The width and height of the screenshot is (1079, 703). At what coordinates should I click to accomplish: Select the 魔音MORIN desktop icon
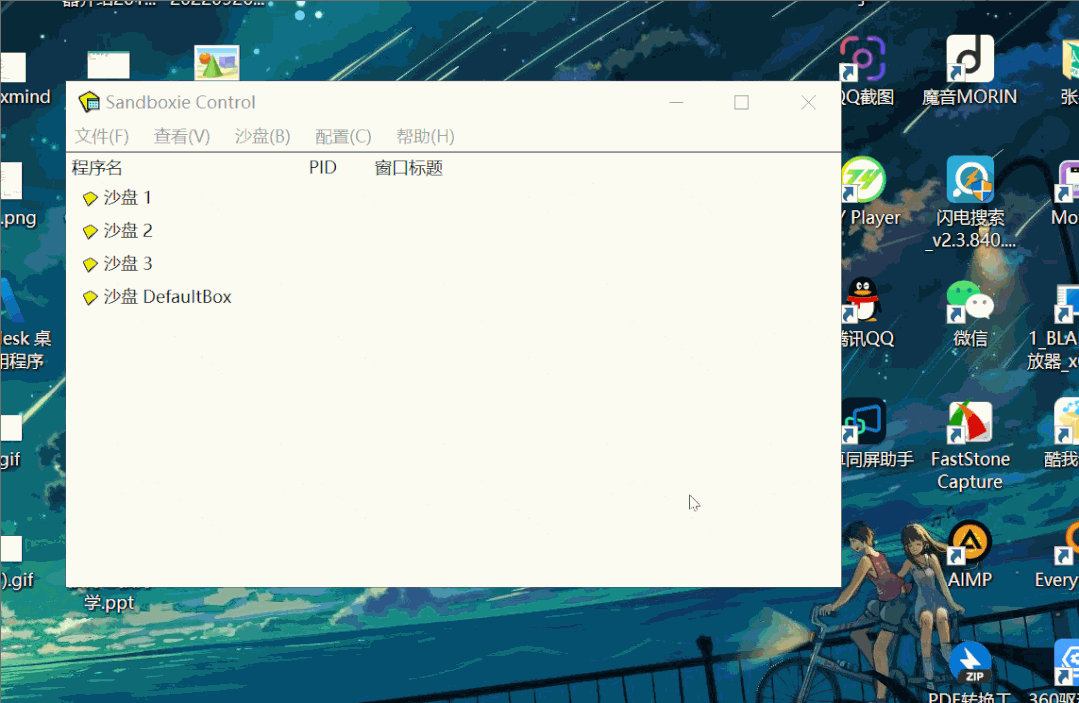[969, 72]
